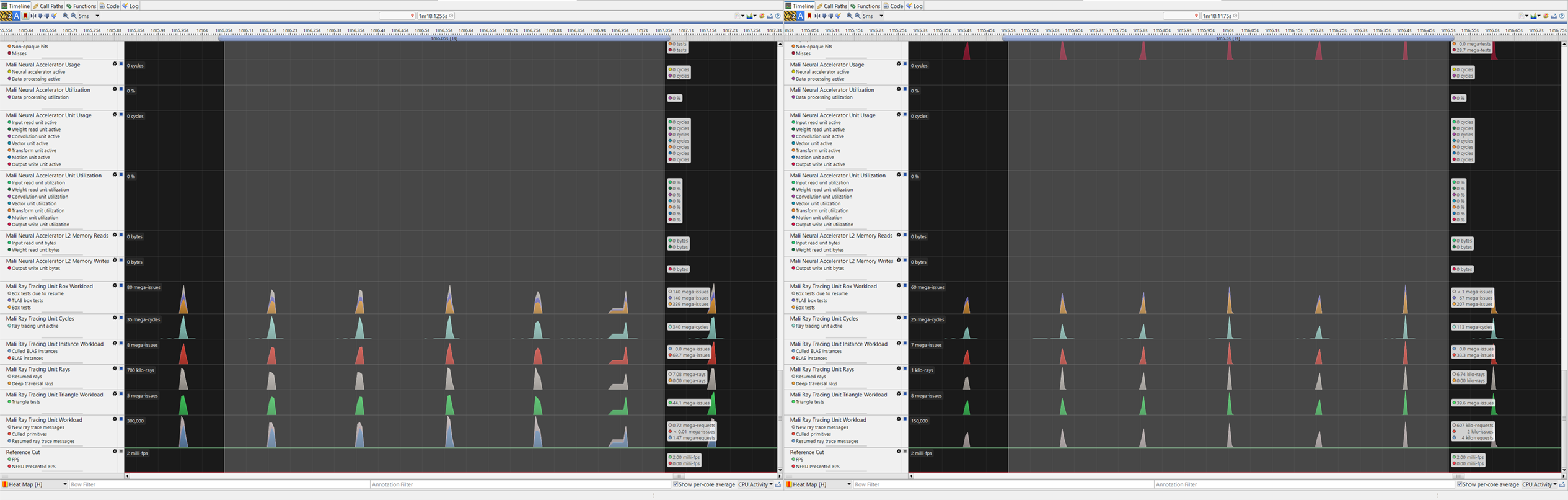This screenshot has width=1568, height=500.
Task: Click the help icon in the right window
Action: point(1562,16)
